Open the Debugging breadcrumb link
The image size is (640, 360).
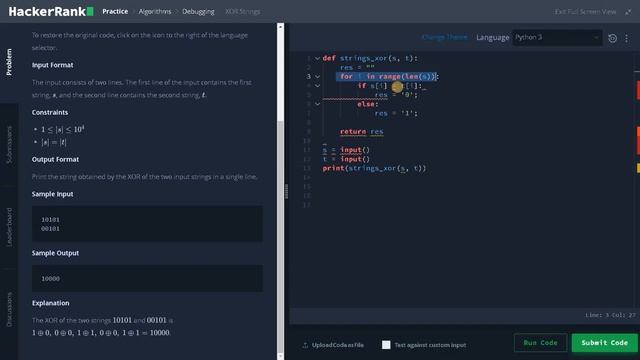198,11
